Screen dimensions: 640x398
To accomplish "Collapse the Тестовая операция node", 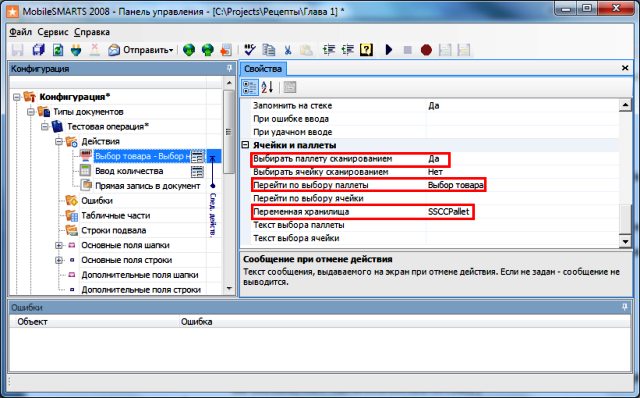I will [45, 127].
